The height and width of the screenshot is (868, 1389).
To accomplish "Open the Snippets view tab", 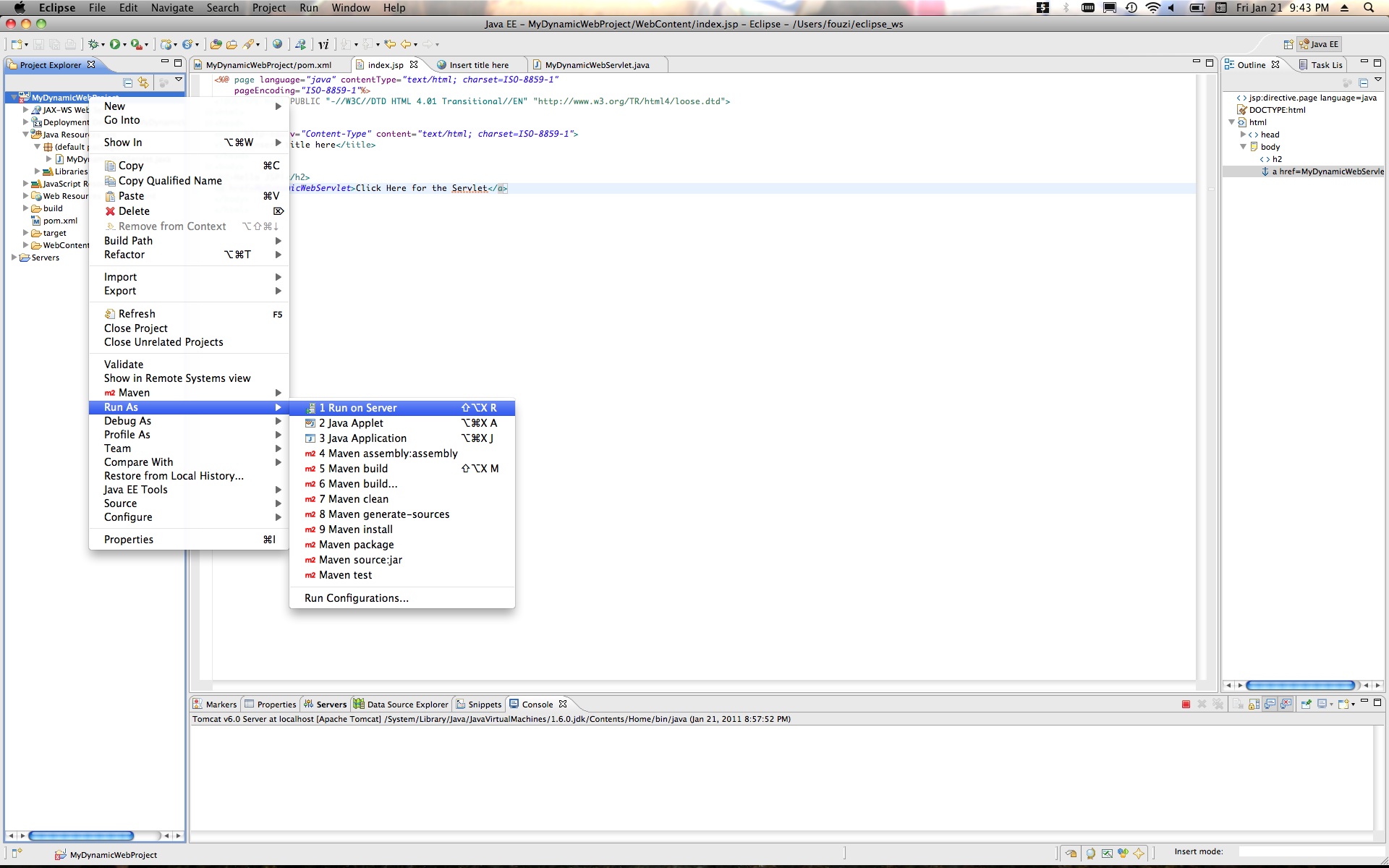I will click(x=478, y=705).
